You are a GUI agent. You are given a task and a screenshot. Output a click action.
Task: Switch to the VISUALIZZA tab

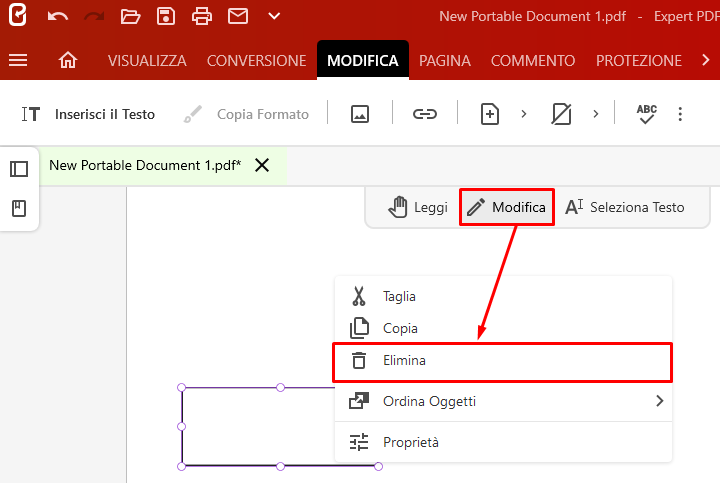(x=147, y=61)
